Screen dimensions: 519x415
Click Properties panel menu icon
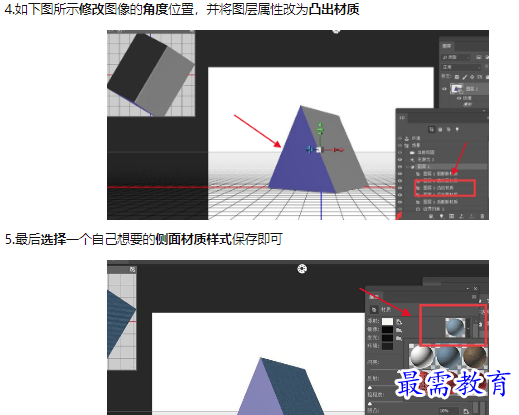[474, 297]
